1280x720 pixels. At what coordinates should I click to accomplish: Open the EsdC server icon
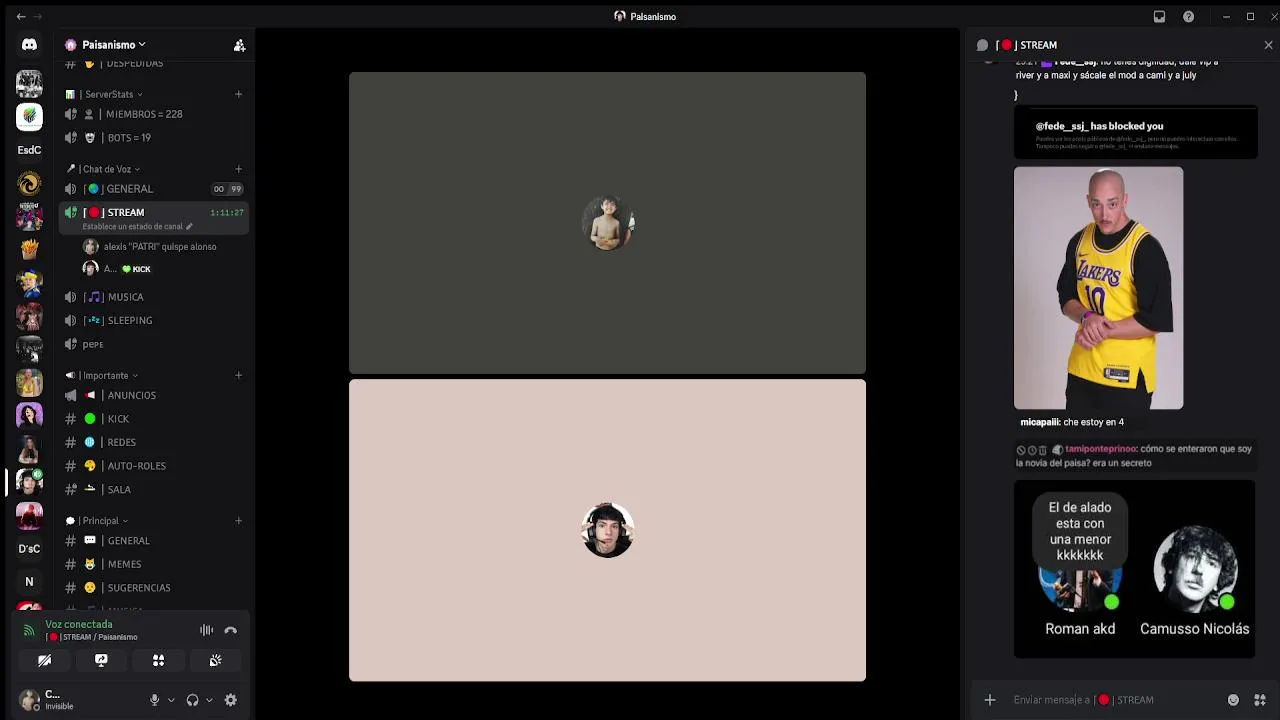[29, 150]
